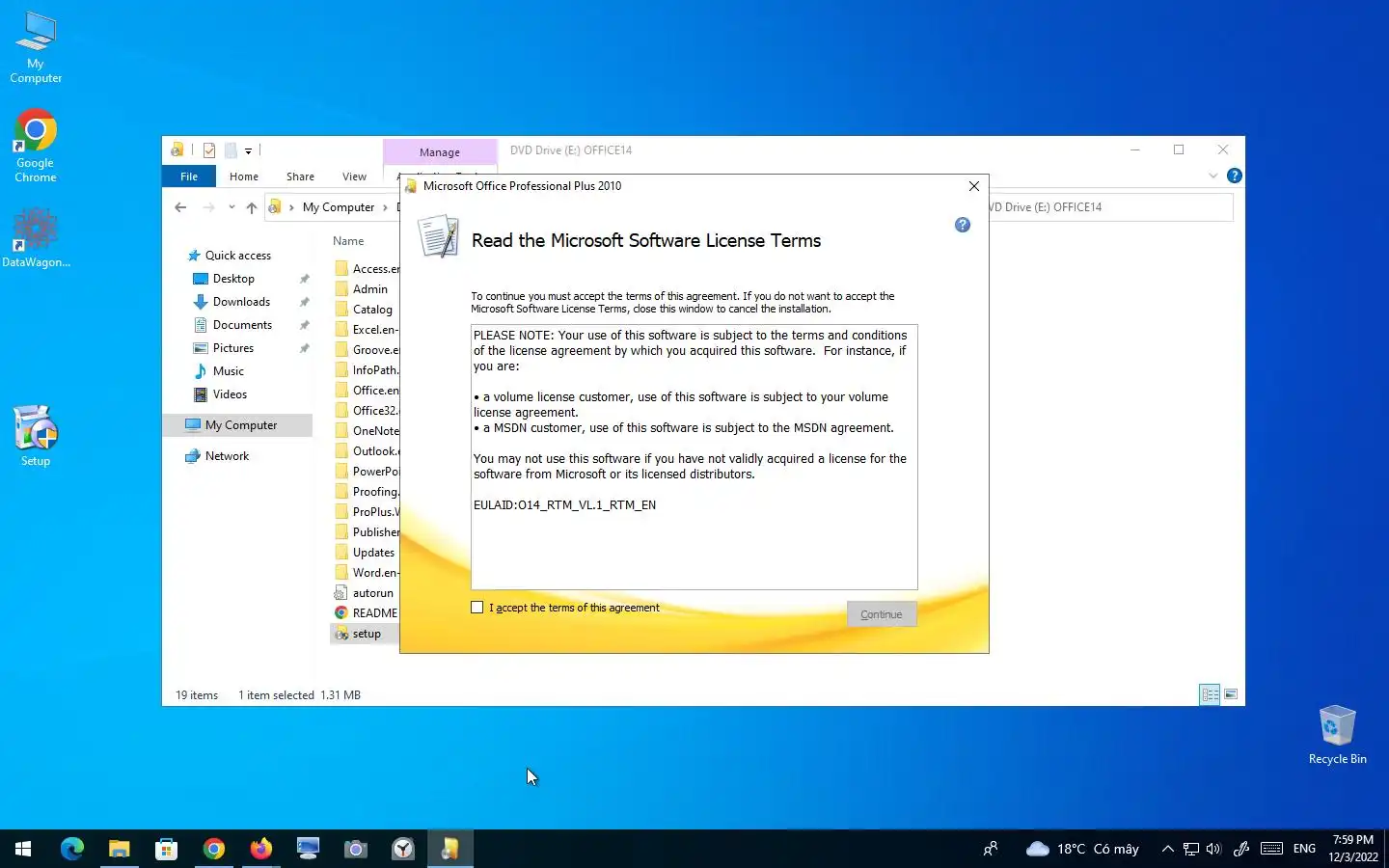Expand the breadcrumb arrow after My Computer
1389x868 pixels.
point(386,207)
